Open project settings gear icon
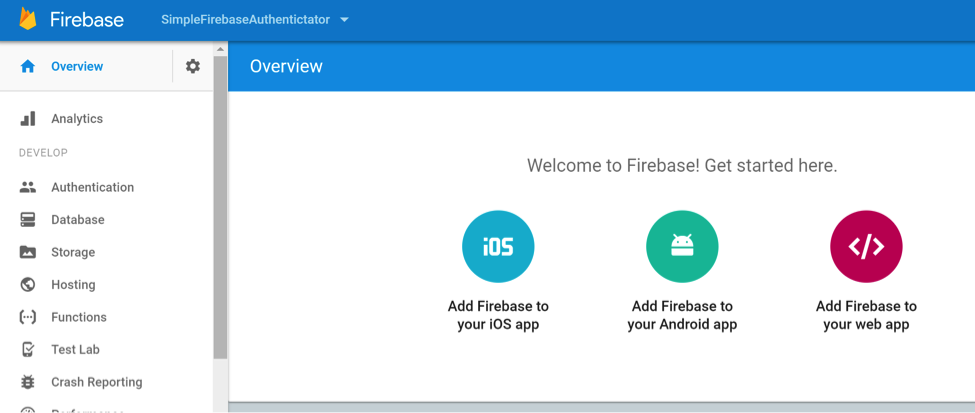Image resolution: width=975 pixels, height=413 pixels. (193, 66)
